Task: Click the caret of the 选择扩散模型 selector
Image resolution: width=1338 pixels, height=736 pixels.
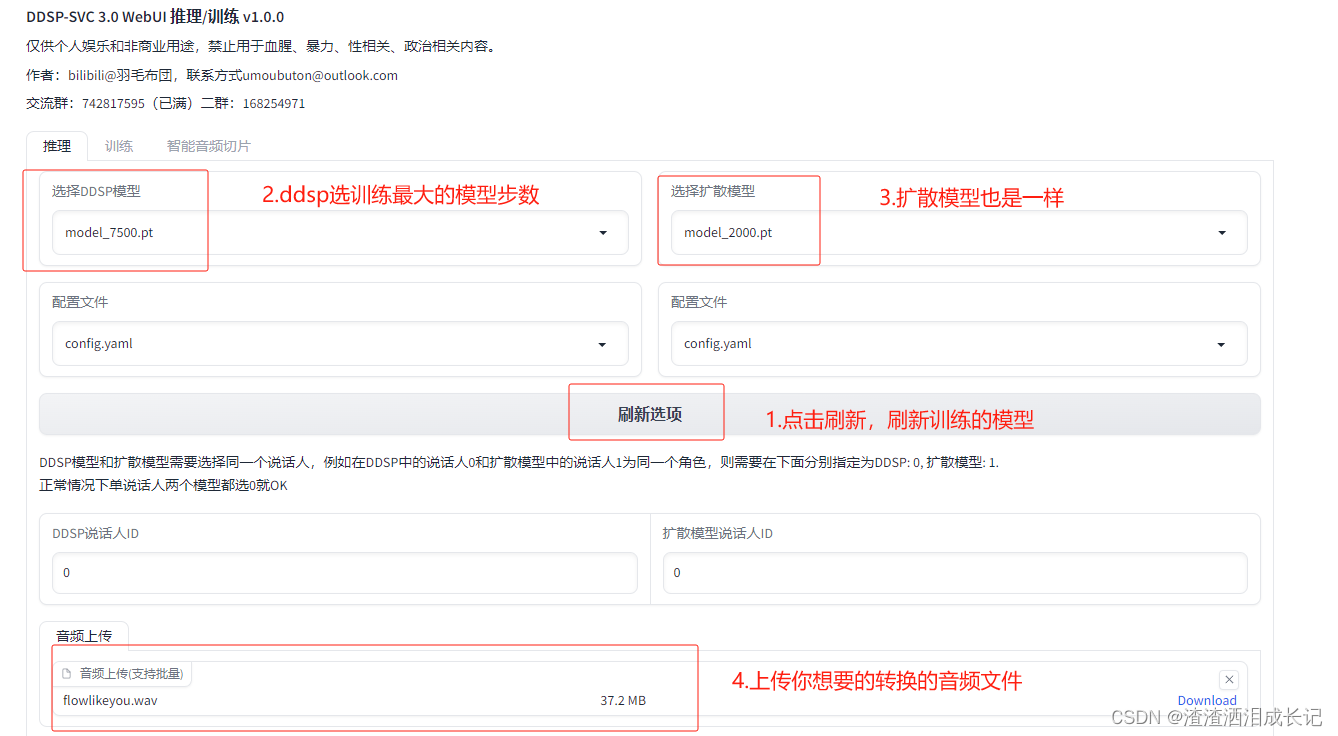Action: [1221, 232]
